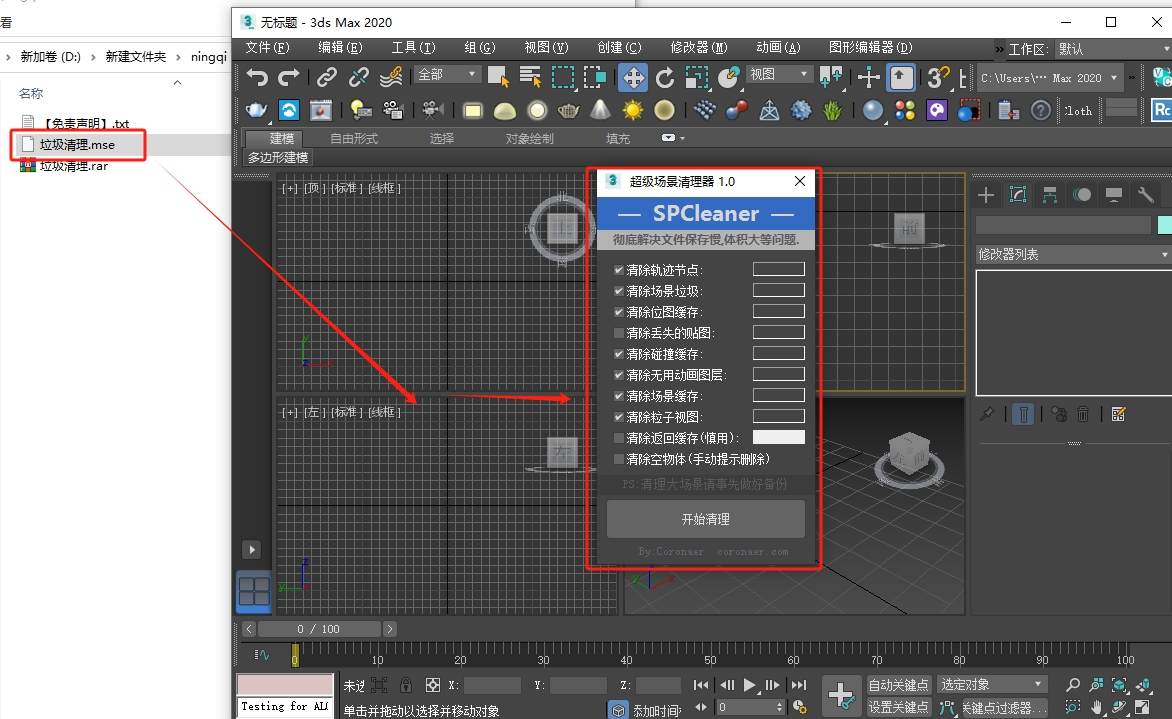Open the Utilities wrench tab
Image resolution: width=1172 pixels, height=719 pixels.
click(x=1145, y=195)
